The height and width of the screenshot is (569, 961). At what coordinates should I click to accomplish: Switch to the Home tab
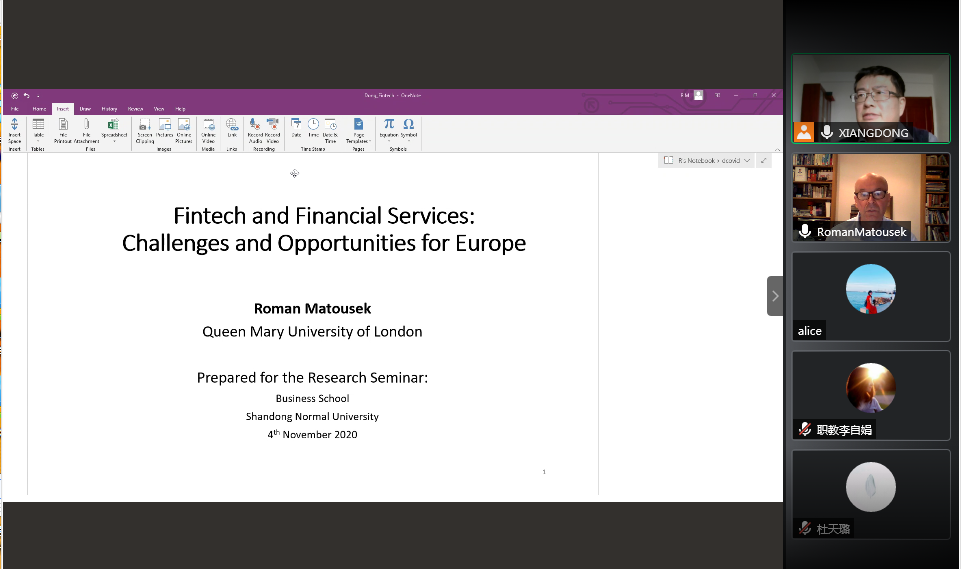tap(39, 108)
